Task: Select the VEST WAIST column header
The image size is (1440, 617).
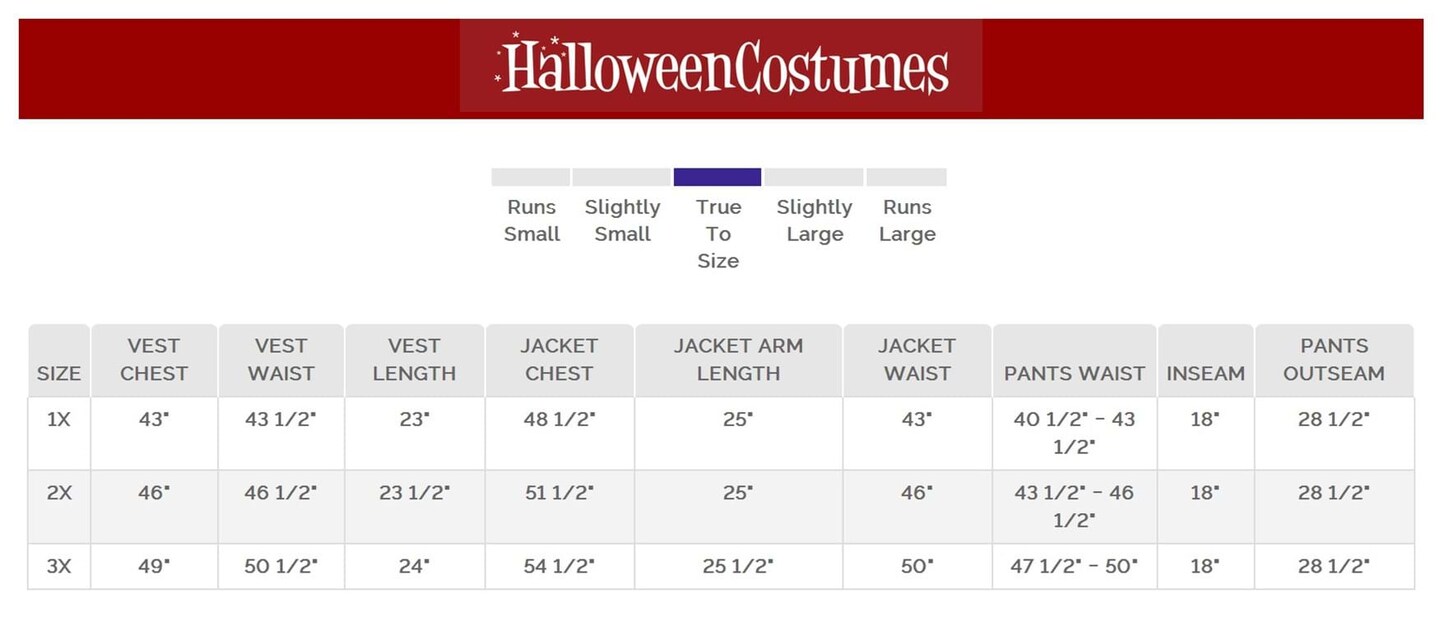Action: point(281,360)
